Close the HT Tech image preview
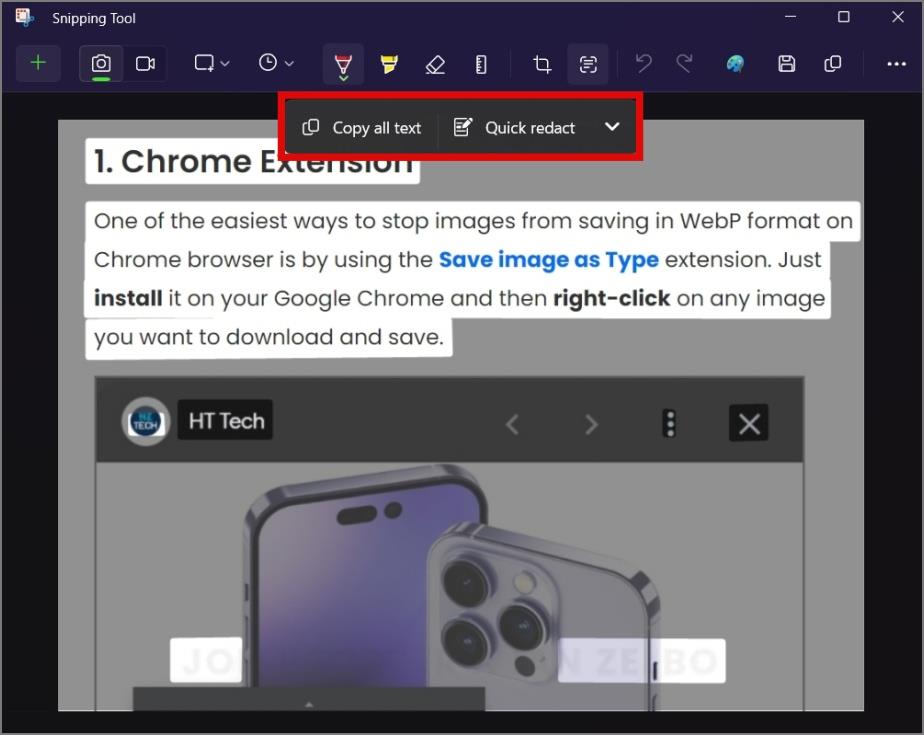The height and width of the screenshot is (735, 924). [x=749, y=423]
